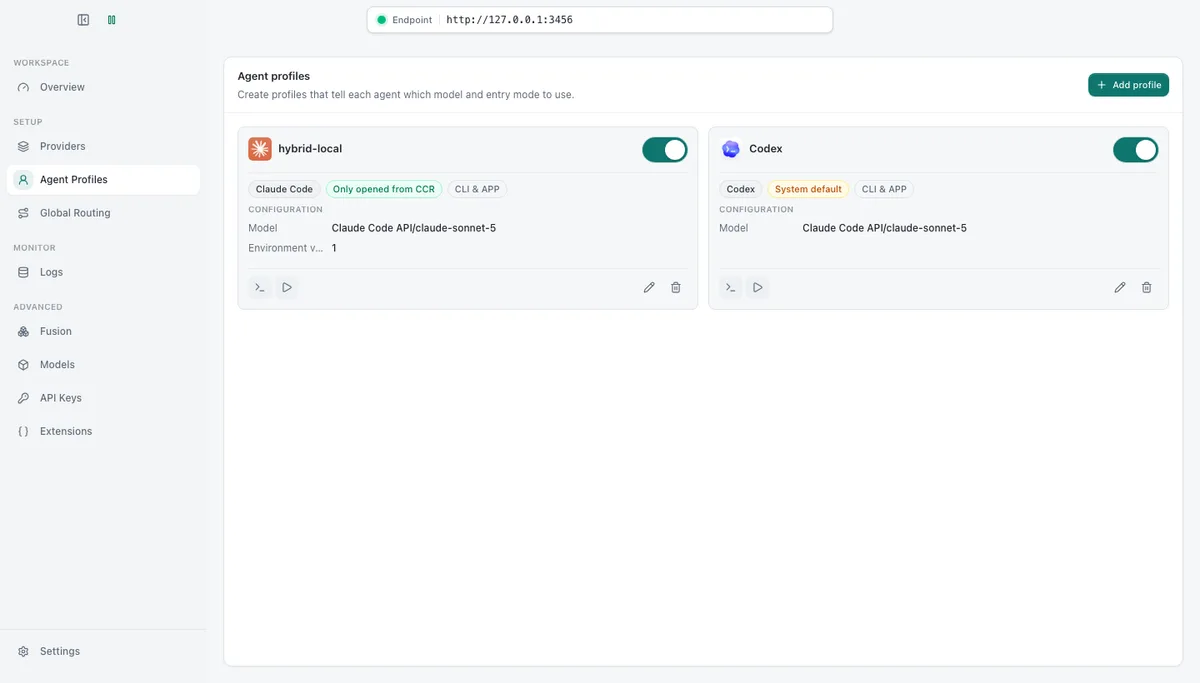Open the Overview page

tap(103, 87)
